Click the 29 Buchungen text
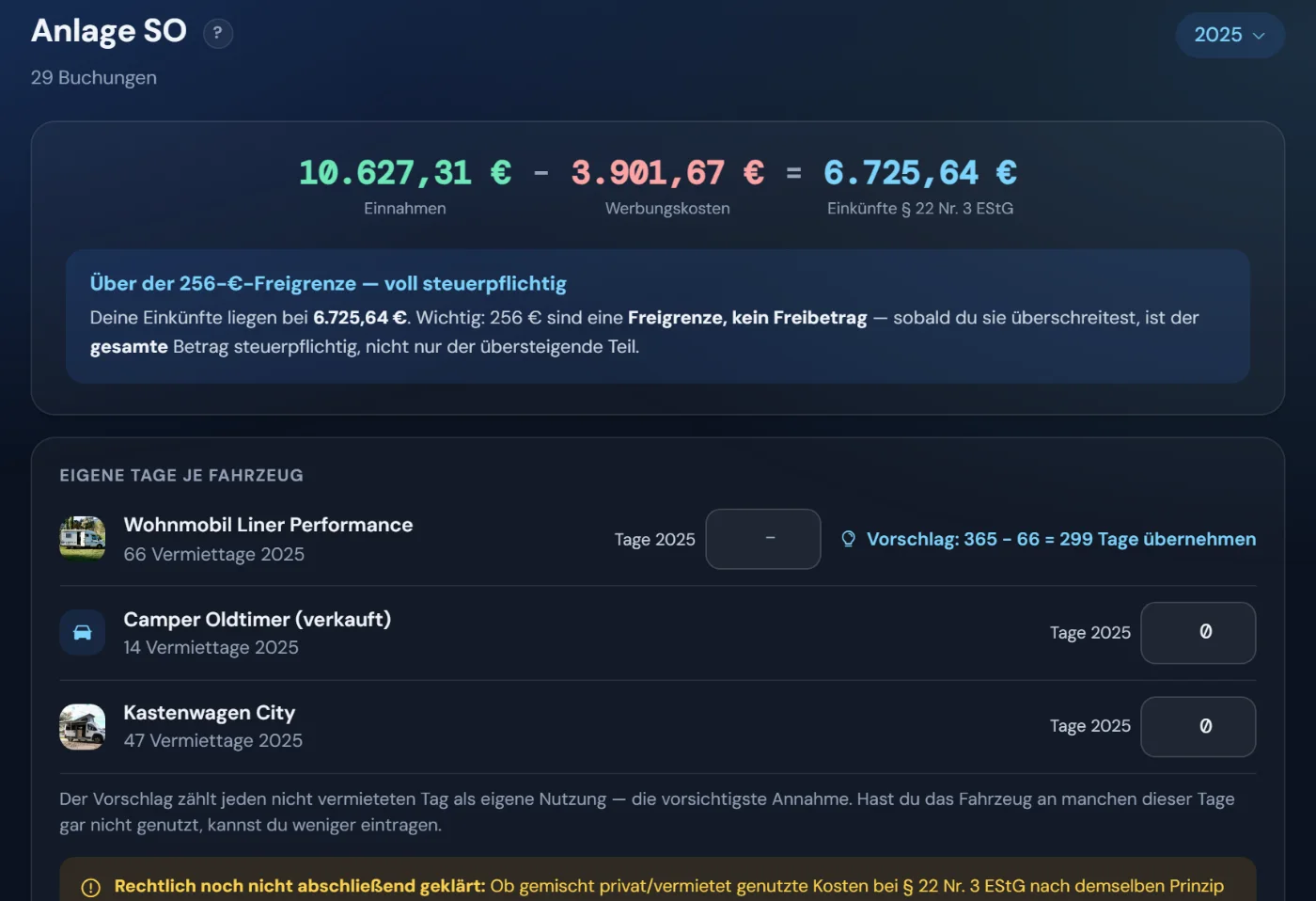Screen dimensions: 1316x901 tap(94, 78)
